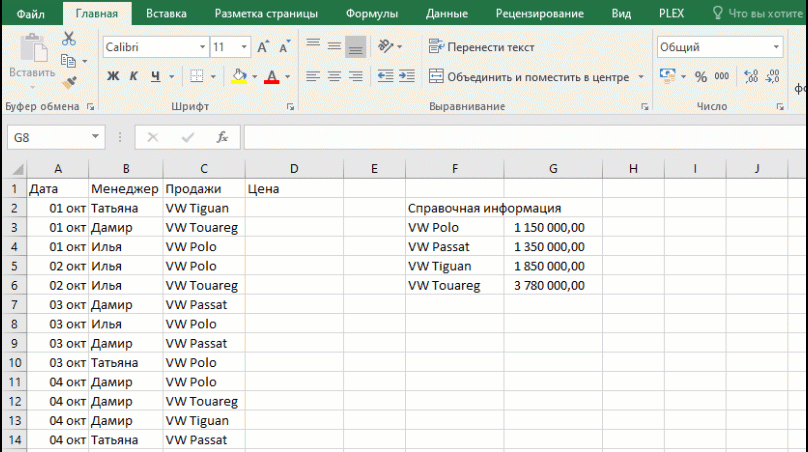
Task: Decrease font size with small A icon
Action: pos(284,47)
